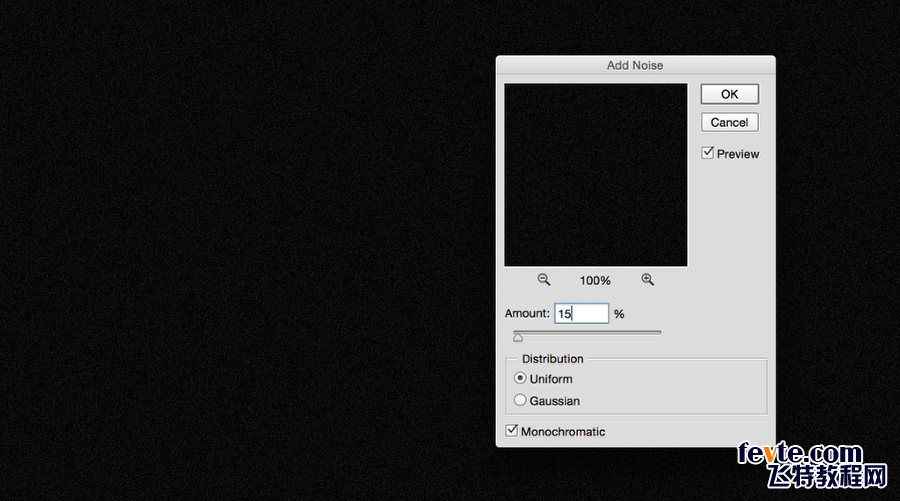Screen dimensions: 900x501
Task: Choose the Gaussian distribution option
Action: (x=520, y=401)
